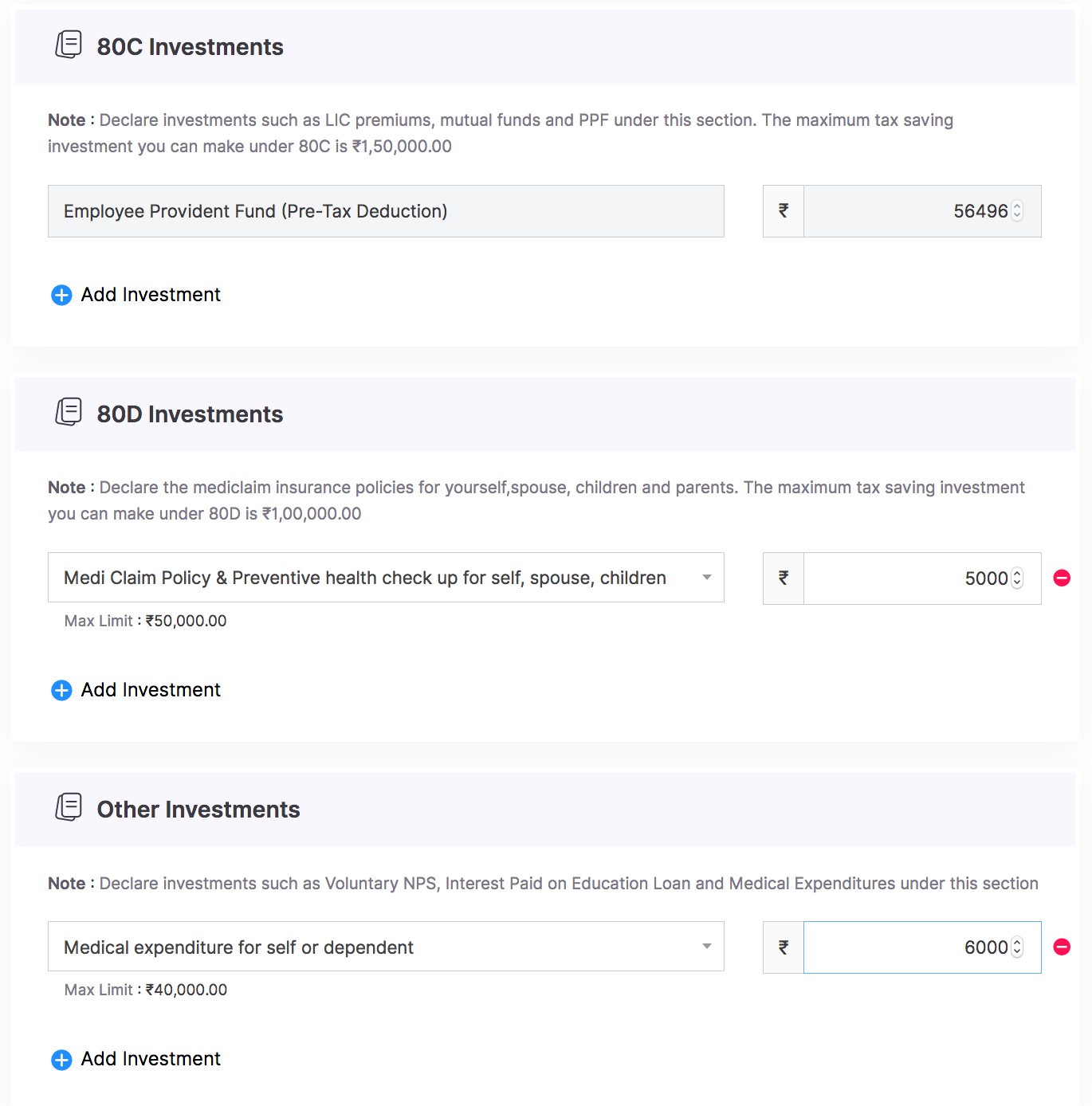Click the blue plus icon under Other Investments
The image size is (1092, 1106).
[61, 1059]
